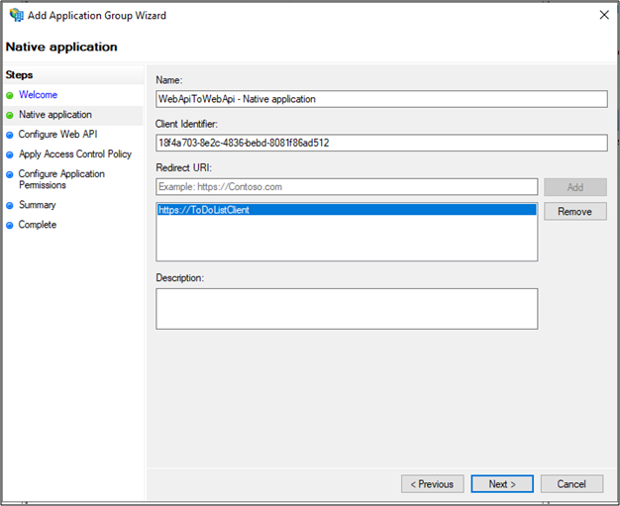Click the blue bullet beside Configure Application Permissions

[10, 174]
